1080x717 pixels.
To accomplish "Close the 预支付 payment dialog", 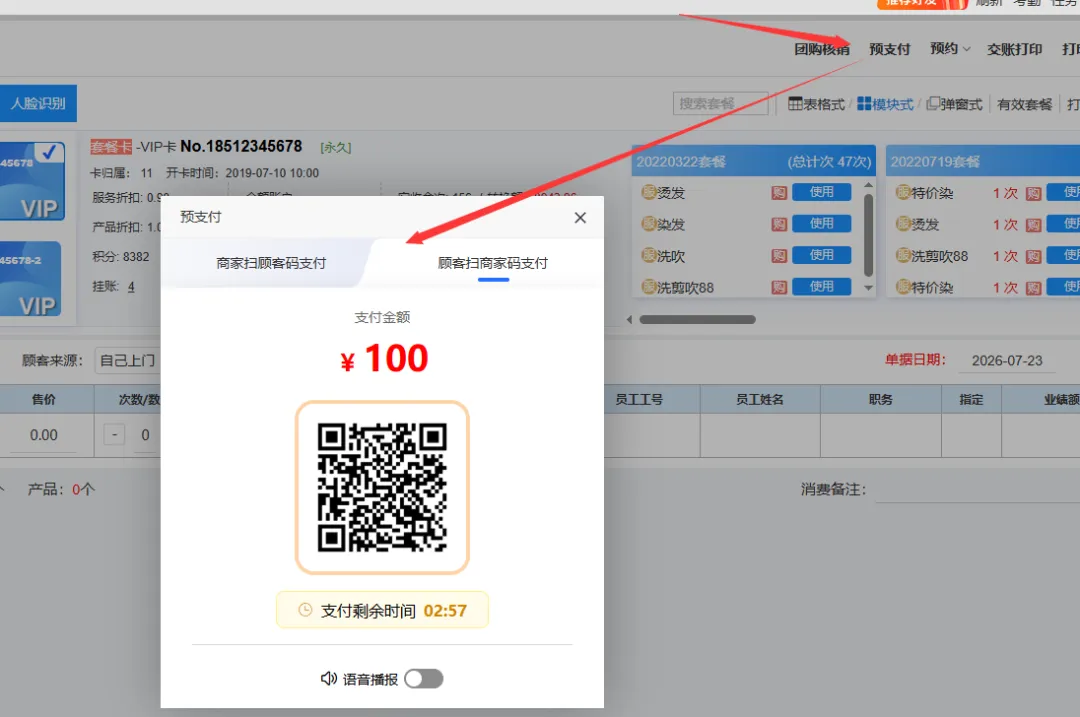I will (x=580, y=218).
